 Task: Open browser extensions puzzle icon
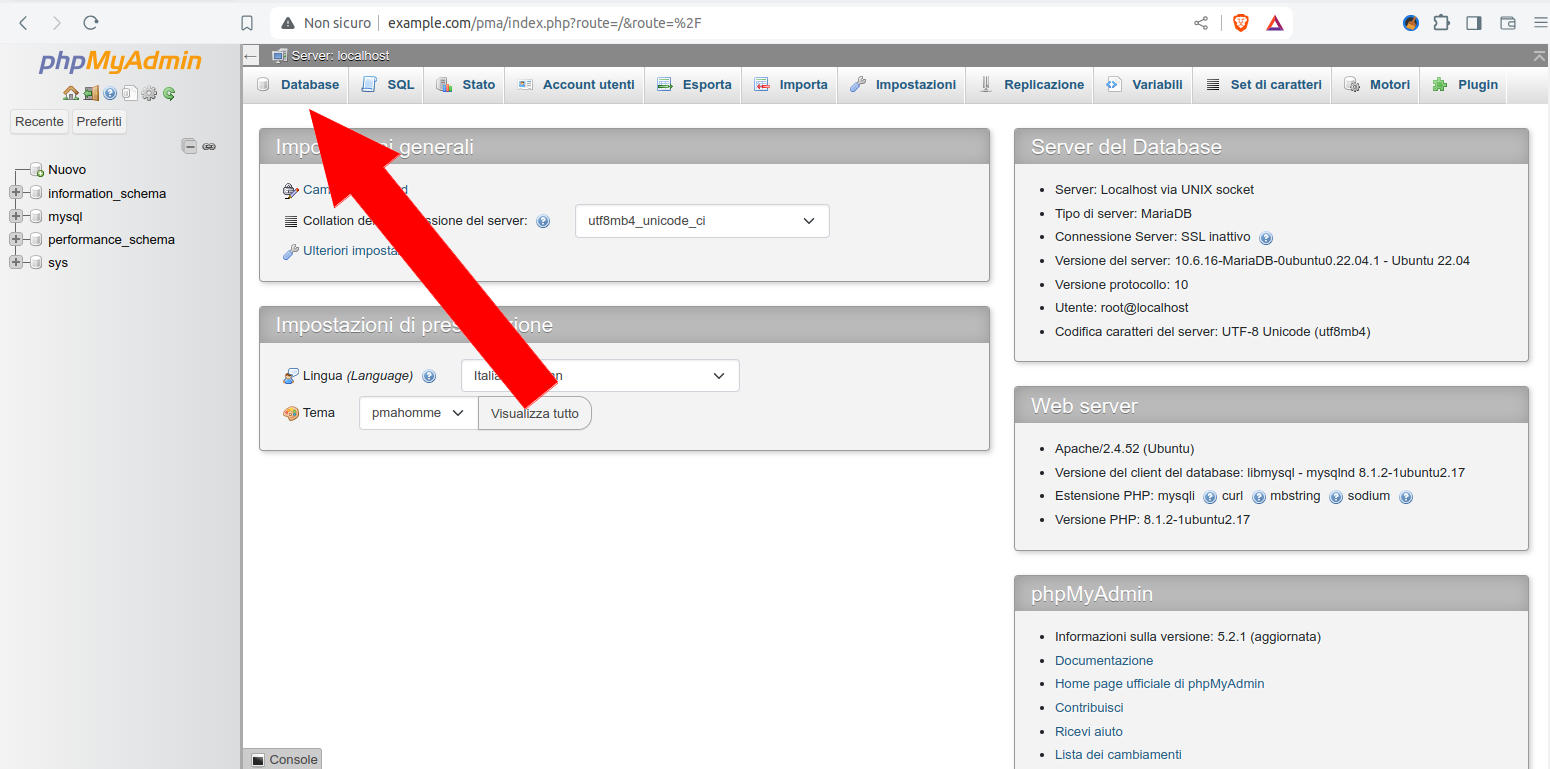tap(1441, 23)
